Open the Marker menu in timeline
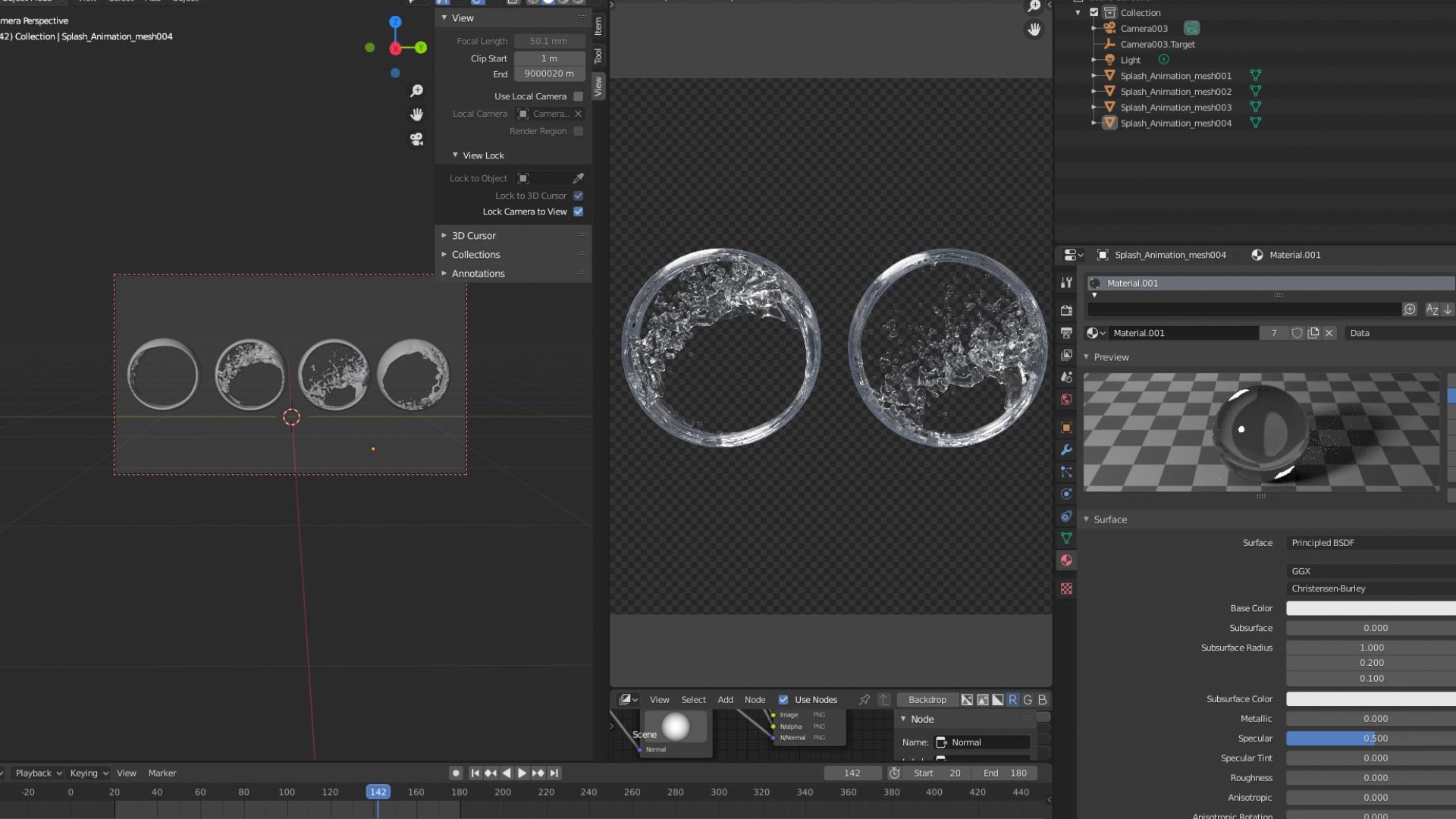The height and width of the screenshot is (819, 1456). [x=162, y=773]
